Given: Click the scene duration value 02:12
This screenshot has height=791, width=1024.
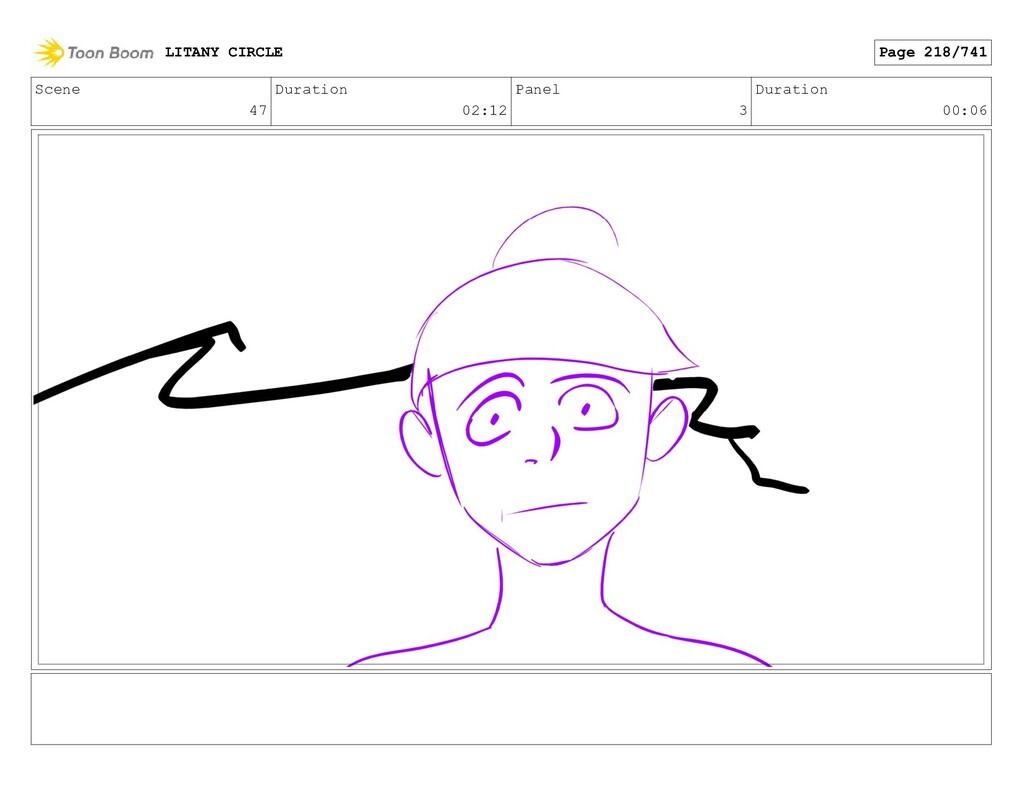Looking at the screenshot, I should point(485,110).
